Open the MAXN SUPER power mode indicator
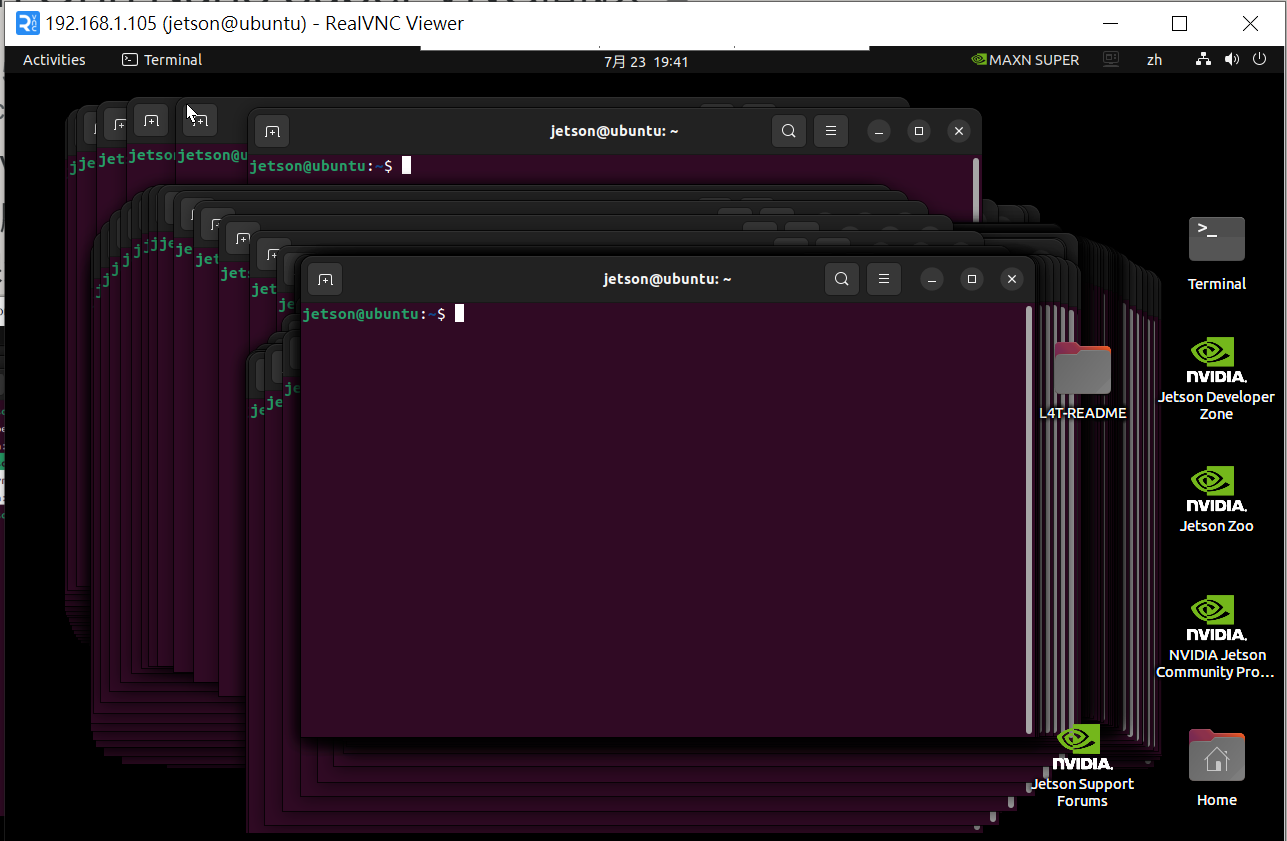Viewport: 1287px width, 841px height. tap(1025, 60)
